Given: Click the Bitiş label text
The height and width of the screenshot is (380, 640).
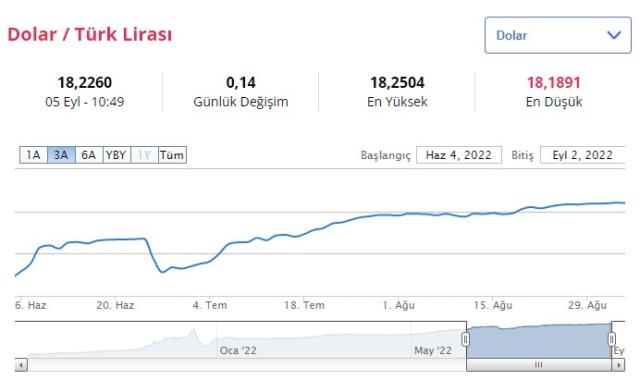Looking at the screenshot, I should [522, 156].
